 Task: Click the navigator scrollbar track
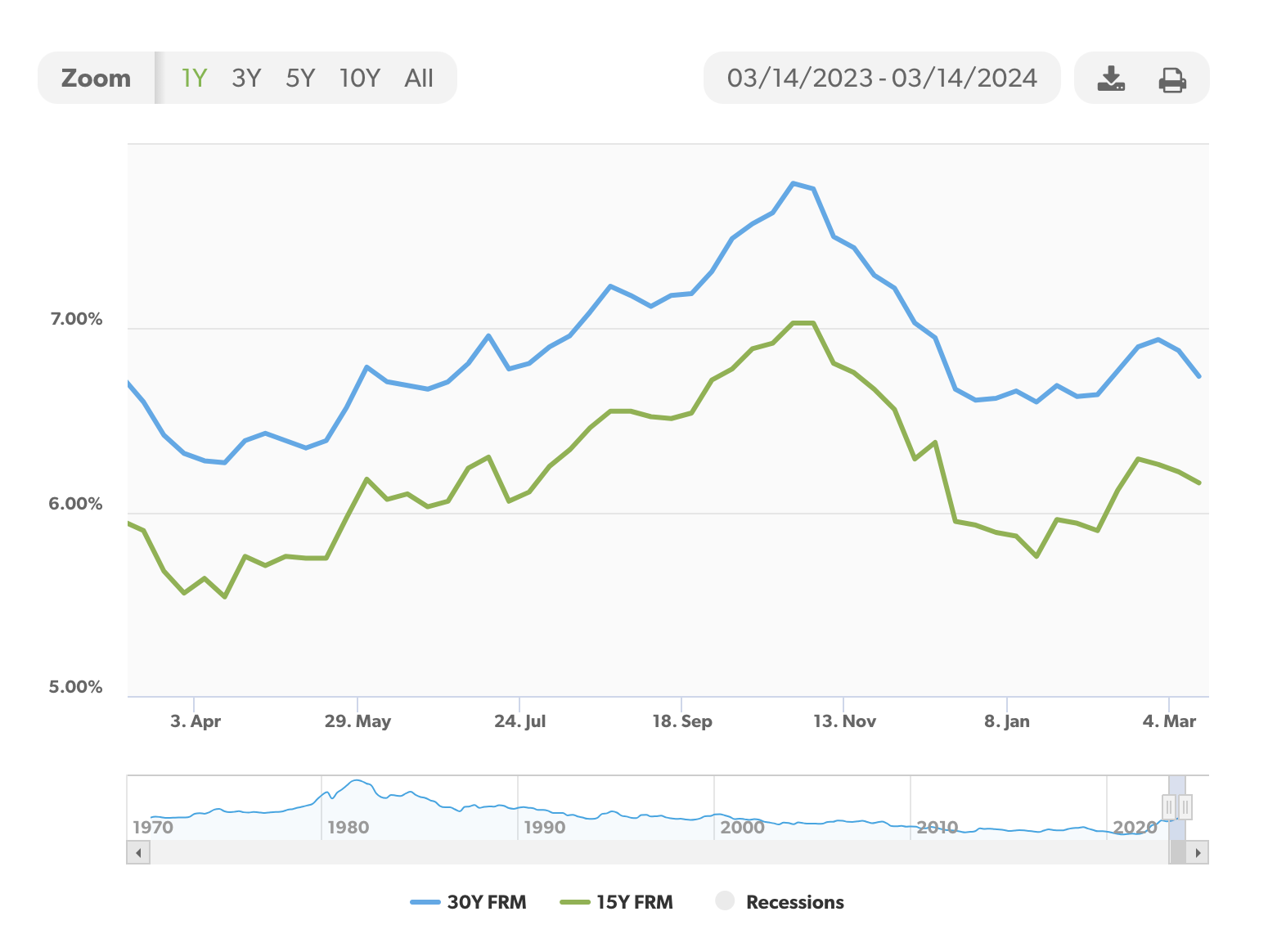654,853
